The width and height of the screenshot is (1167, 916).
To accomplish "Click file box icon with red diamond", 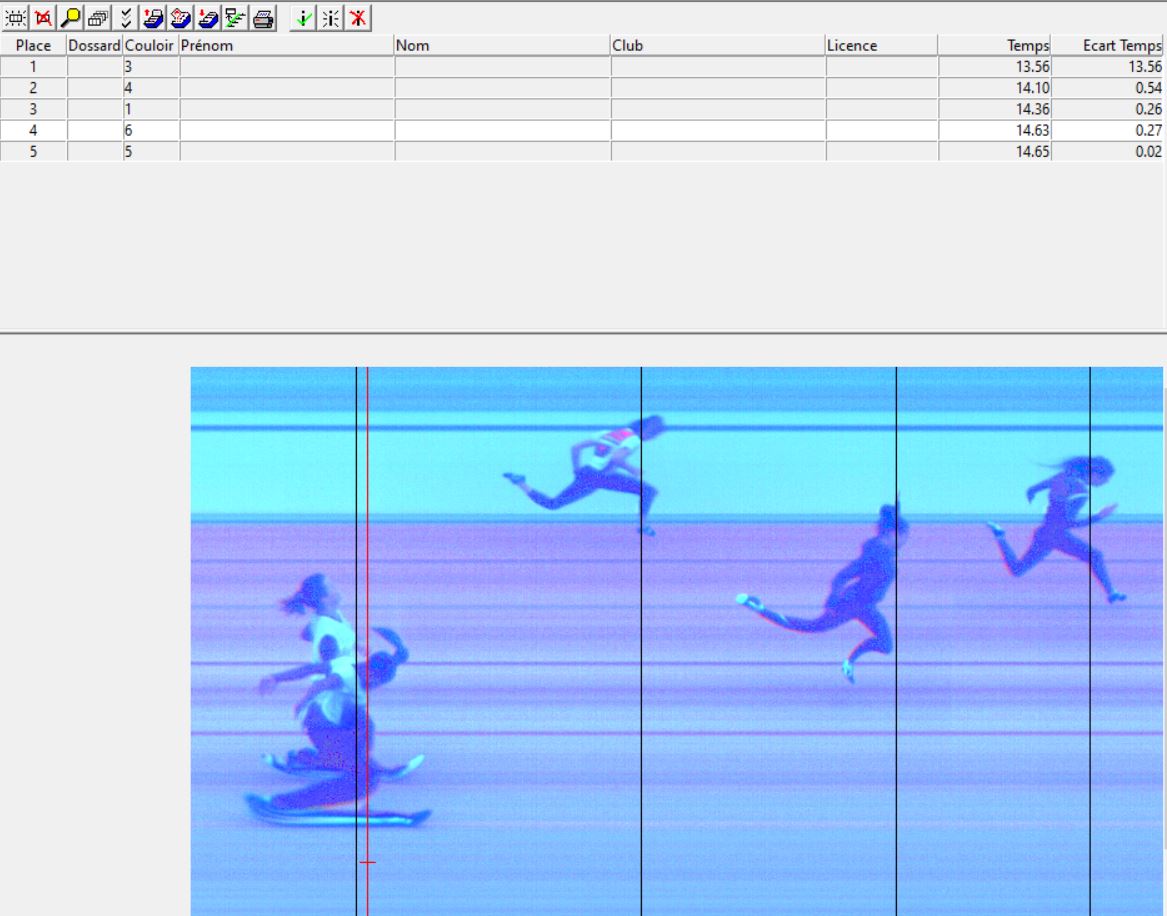I will point(181,18).
